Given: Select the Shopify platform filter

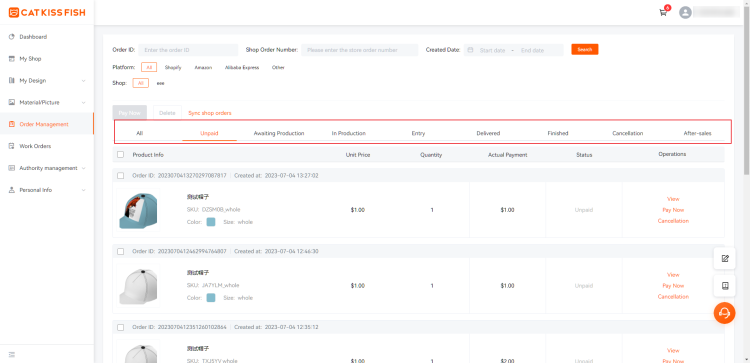Looking at the screenshot, I should tap(173, 67).
